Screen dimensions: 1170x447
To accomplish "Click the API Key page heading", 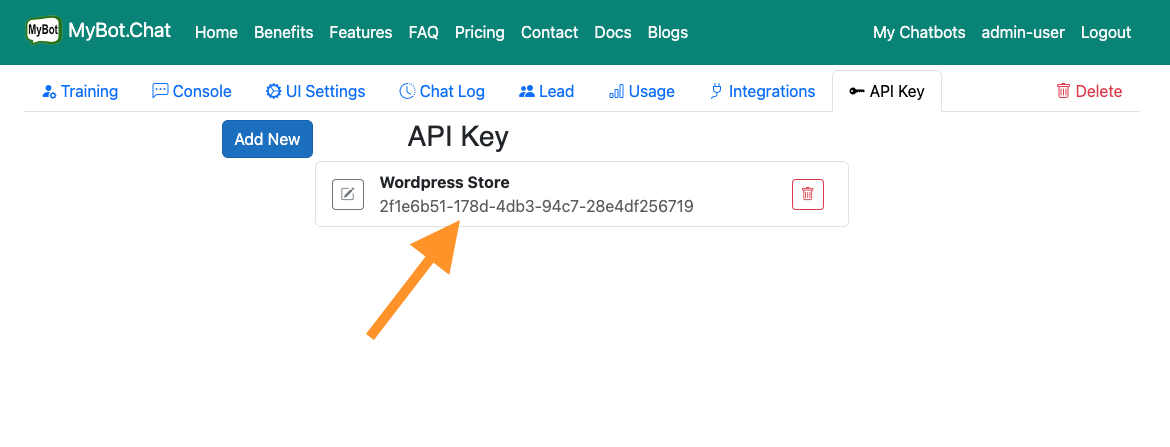I will pos(458,137).
